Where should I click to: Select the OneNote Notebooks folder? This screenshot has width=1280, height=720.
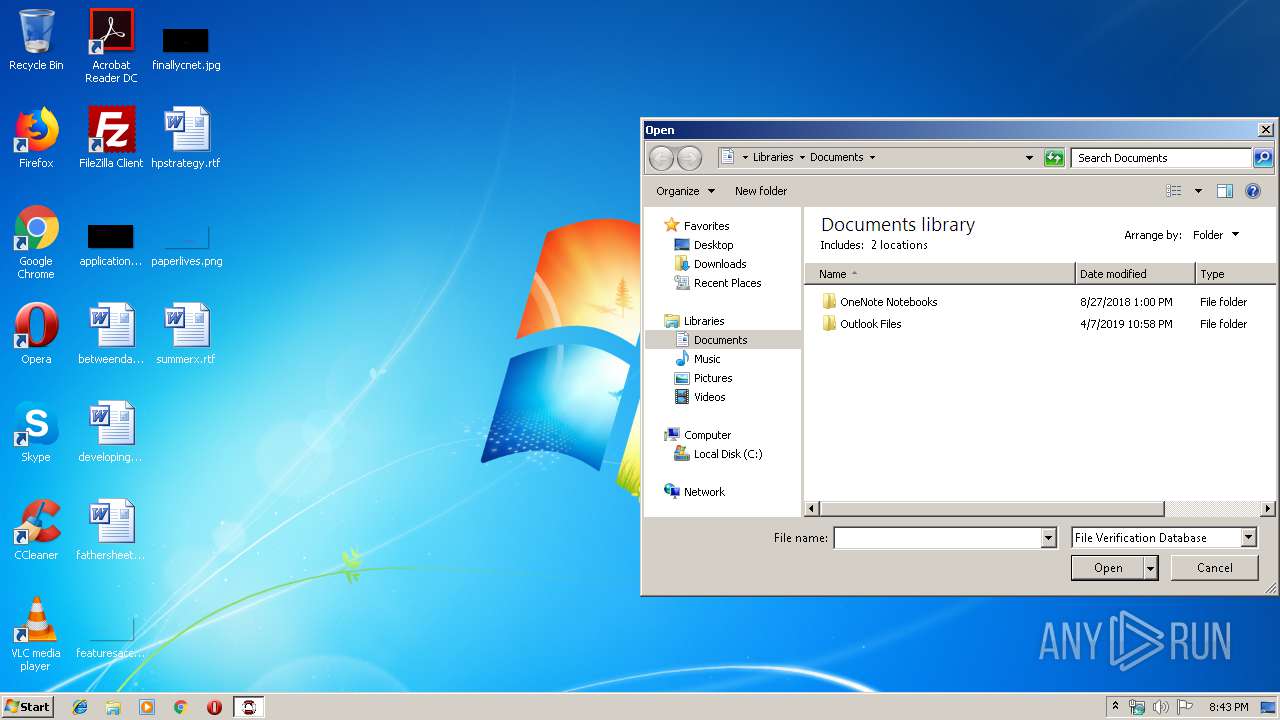(x=888, y=302)
